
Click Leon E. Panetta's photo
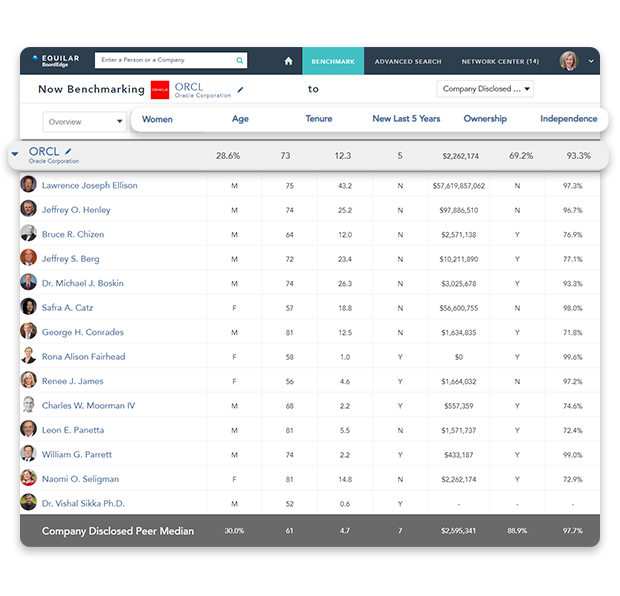(28, 429)
